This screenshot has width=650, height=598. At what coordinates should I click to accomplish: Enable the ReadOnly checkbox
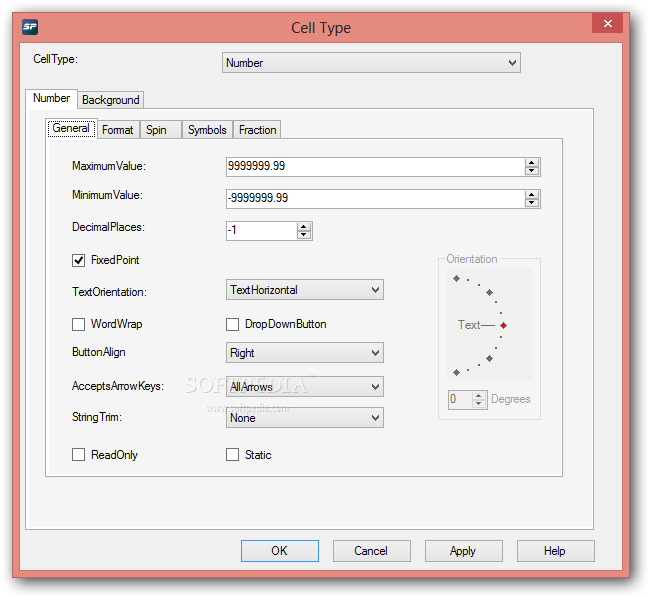78,455
